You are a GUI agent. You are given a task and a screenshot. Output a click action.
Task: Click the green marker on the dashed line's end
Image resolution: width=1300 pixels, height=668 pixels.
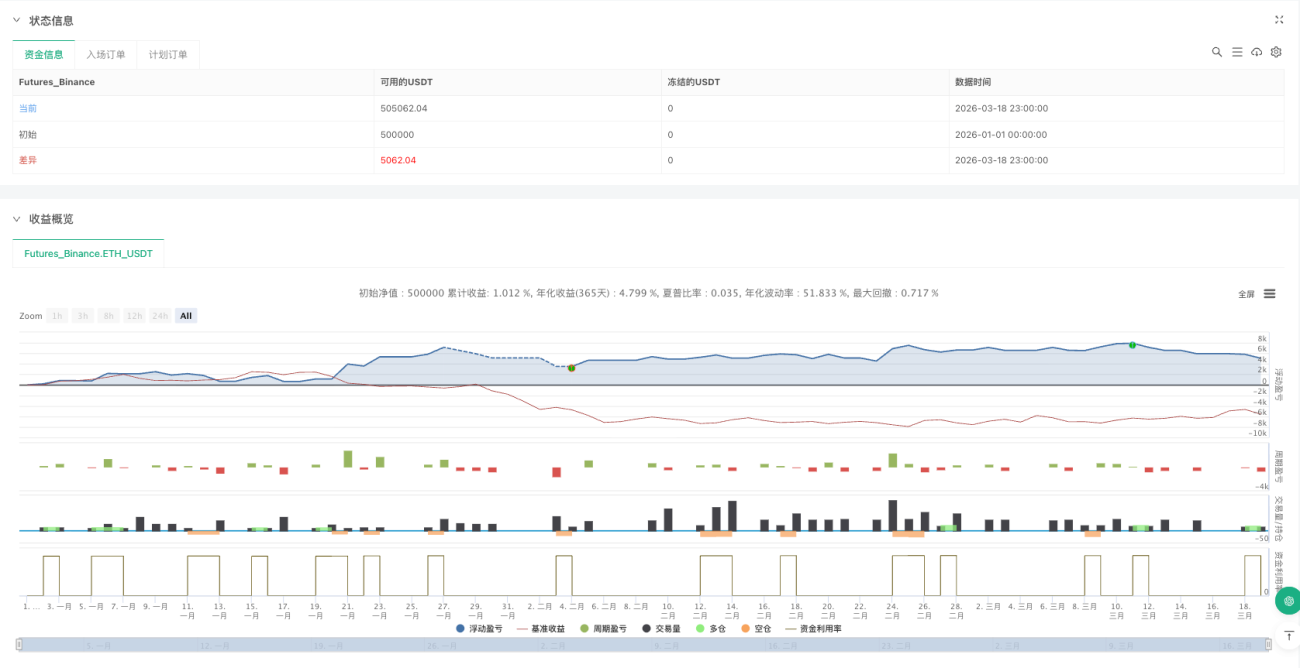click(571, 368)
